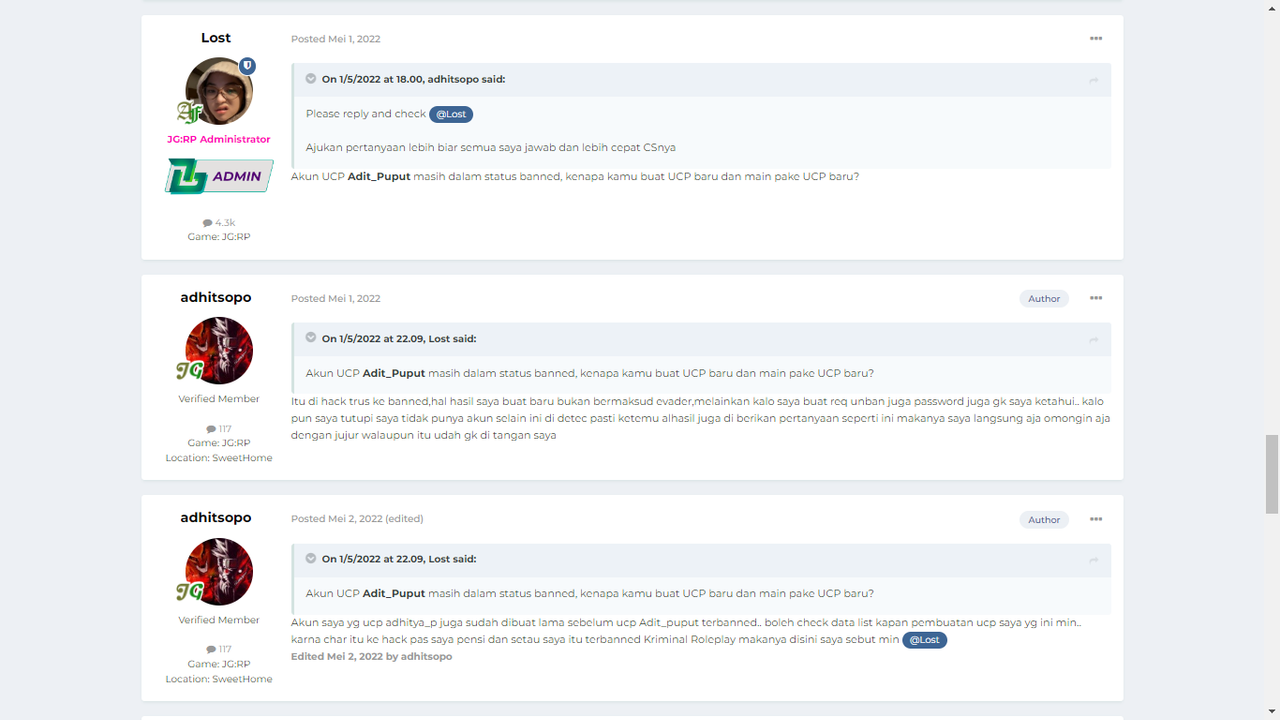
Task: Open adhitsopo's avatar in the first post
Action: coord(219,351)
